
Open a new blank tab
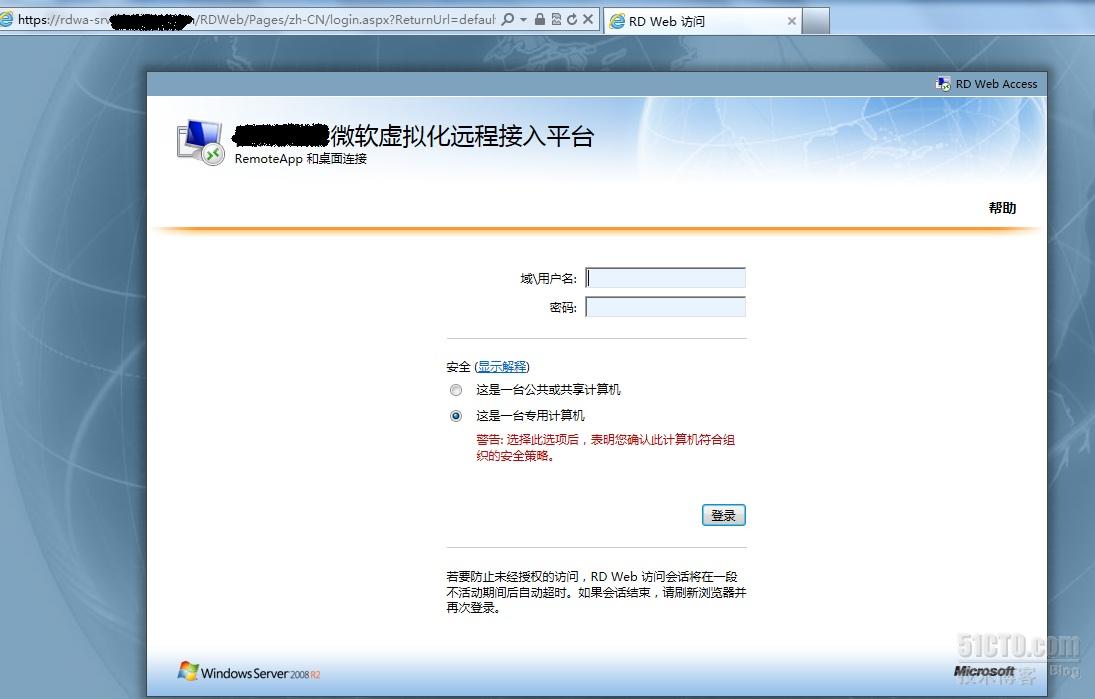816,21
